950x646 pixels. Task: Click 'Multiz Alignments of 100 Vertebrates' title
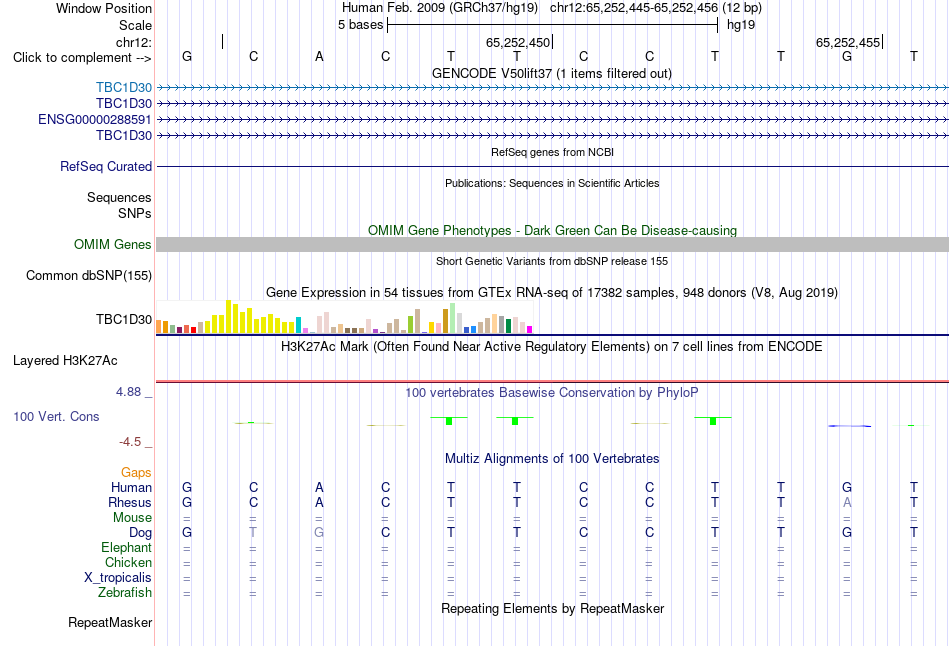pos(552,459)
